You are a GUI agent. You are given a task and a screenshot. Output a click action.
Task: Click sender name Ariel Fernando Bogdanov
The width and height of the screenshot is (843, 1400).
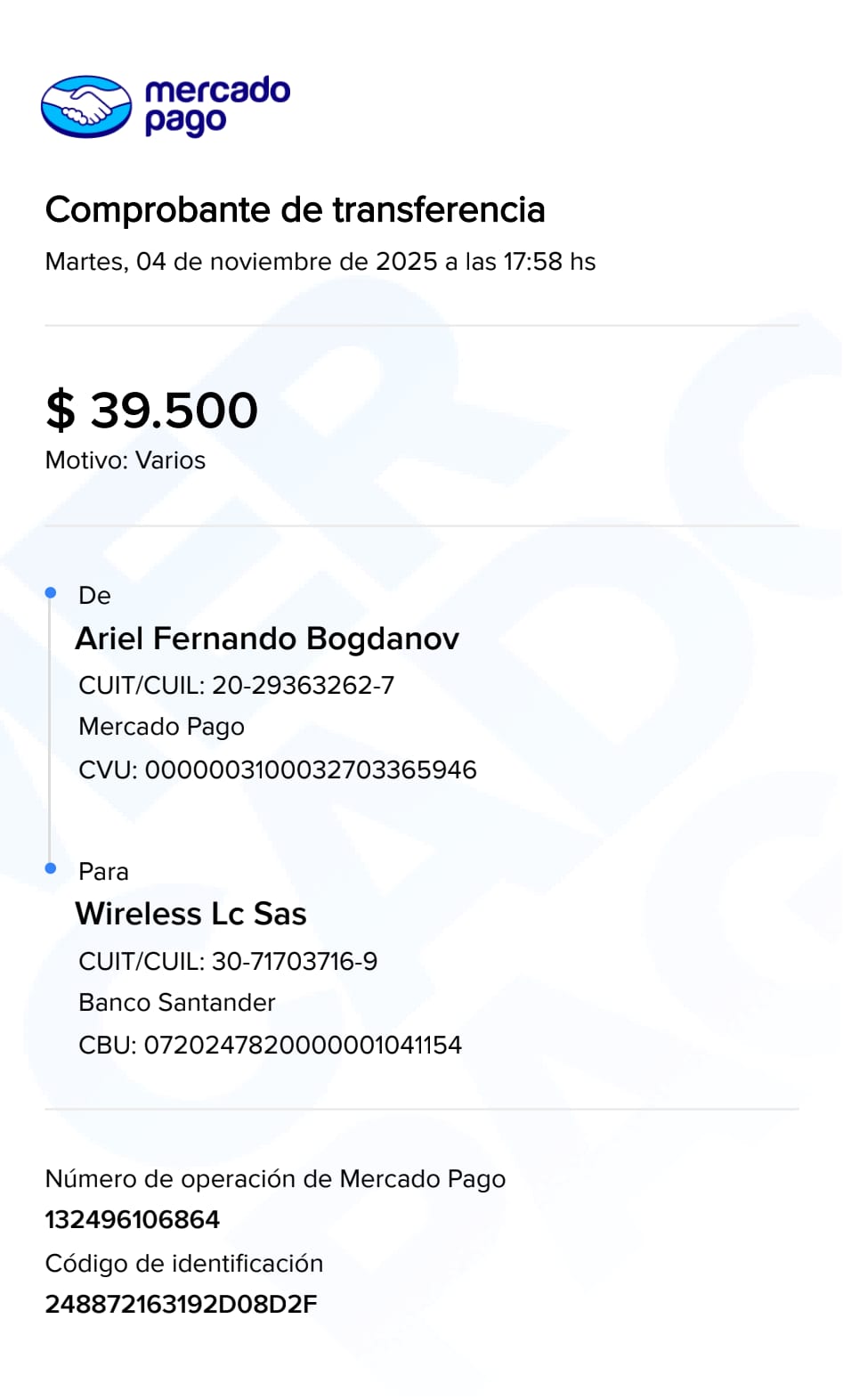pos(267,639)
